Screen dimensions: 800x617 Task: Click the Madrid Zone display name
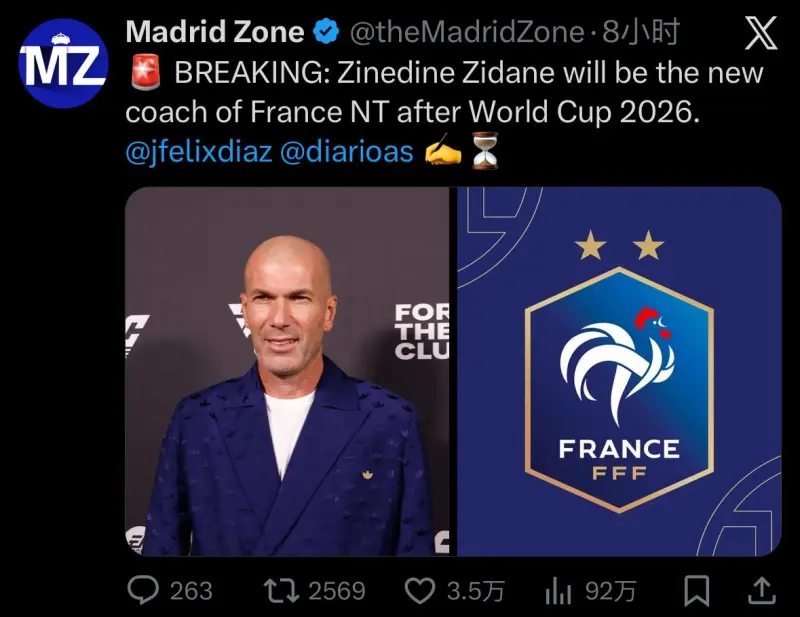click(x=214, y=33)
